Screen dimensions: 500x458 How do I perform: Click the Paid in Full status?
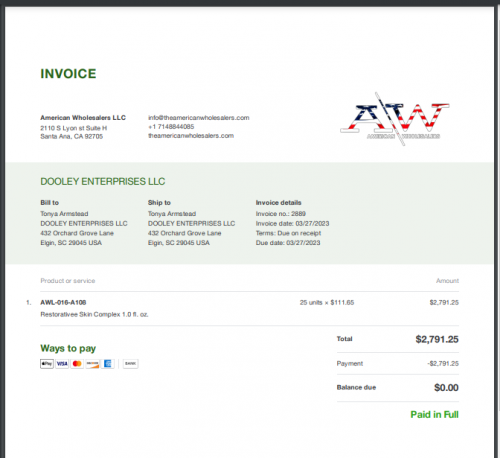434,414
